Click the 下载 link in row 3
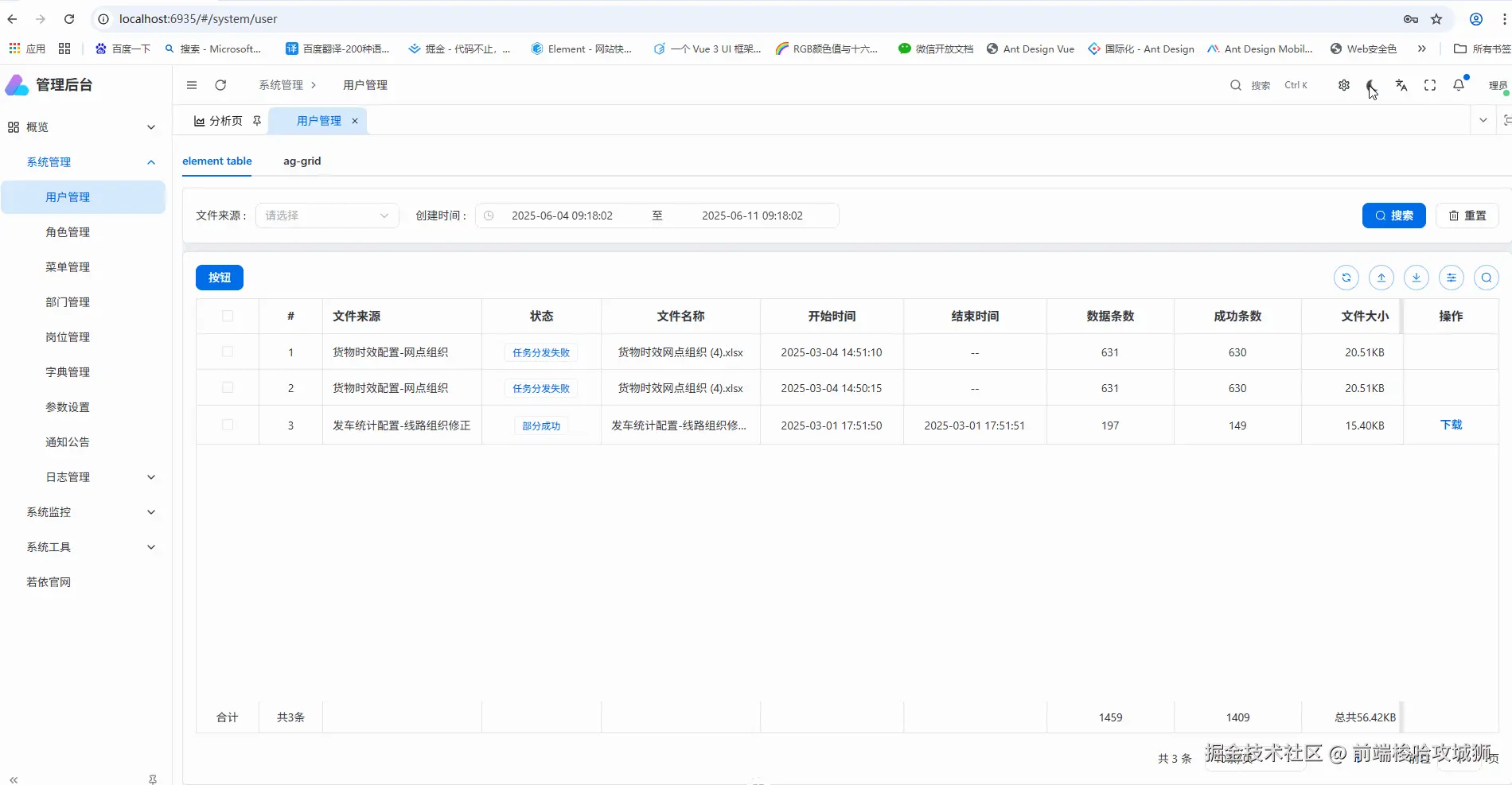This screenshot has height=785, width=1512. tap(1452, 425)
